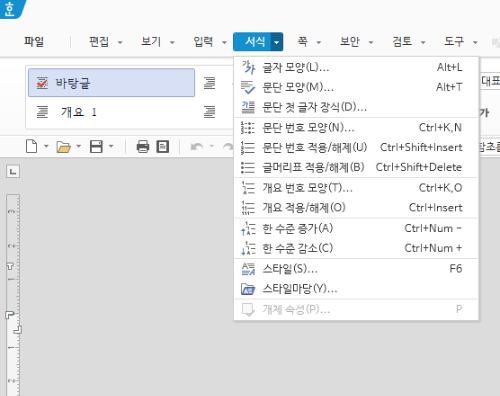Click paragraph icon right of 바탕글
Screen dimensions: 500x396
point(210,83)
